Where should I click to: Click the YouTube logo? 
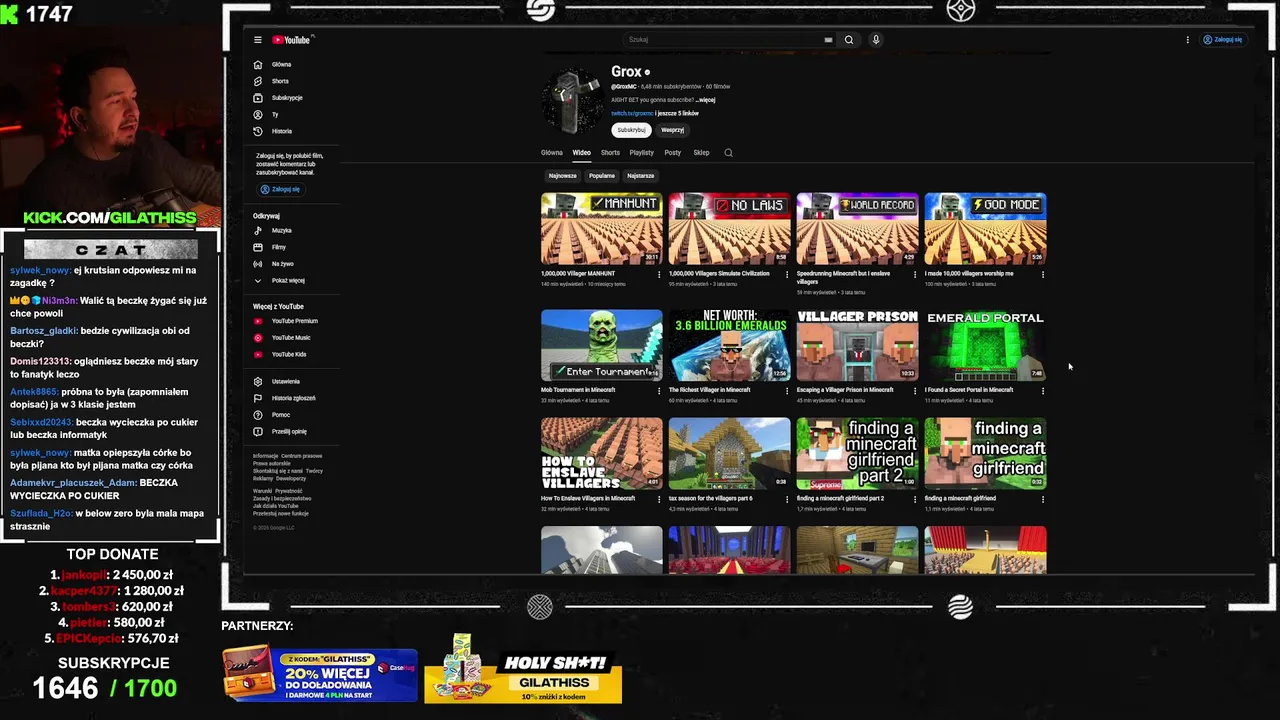click(x=291, y=40)
